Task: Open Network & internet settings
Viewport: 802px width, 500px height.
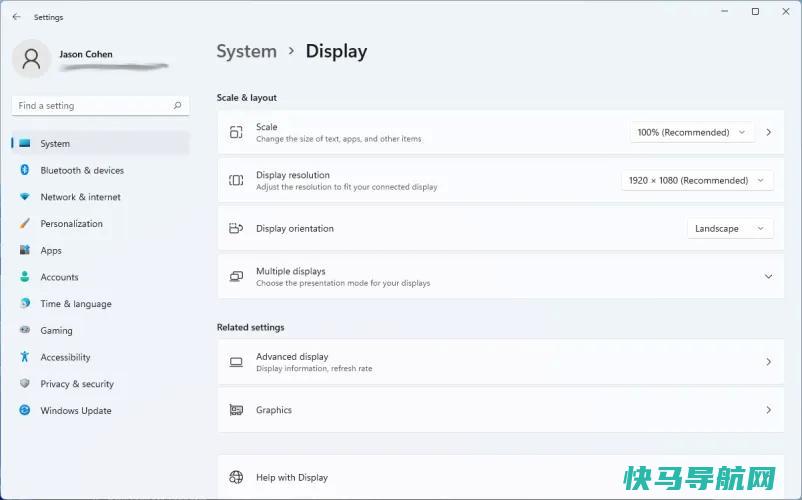Action: click(x=100, y=196)
